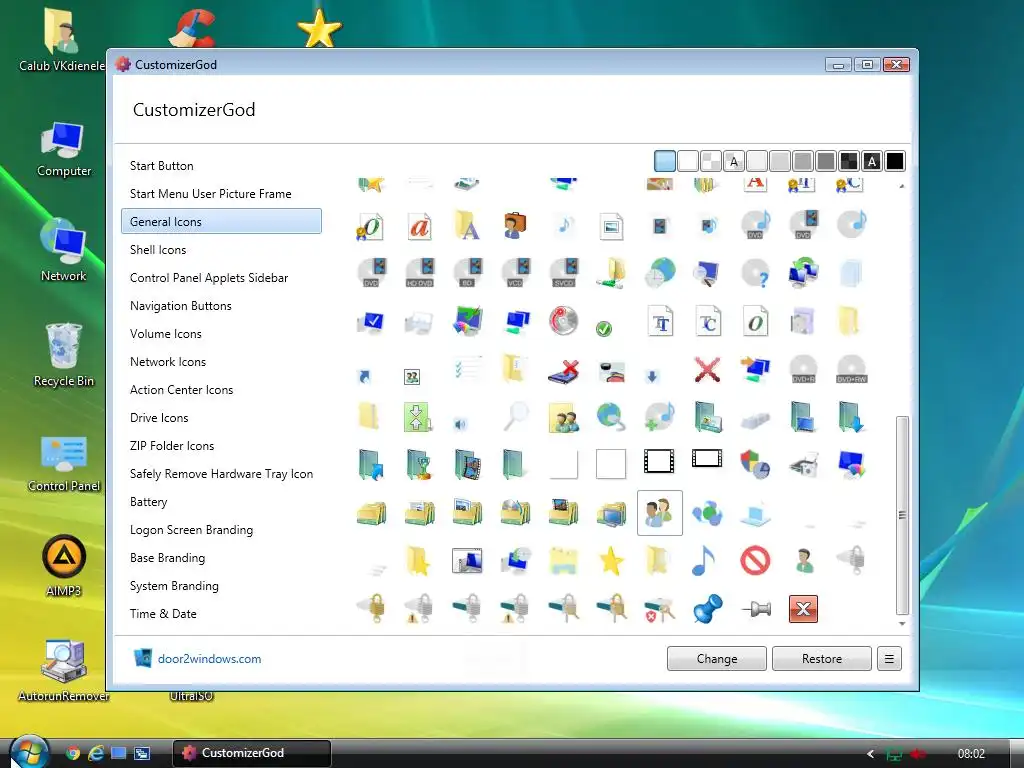The height and width of the screenshot is (768, 1024).
Task: Click the scrollbar up arrow
Action: 902,186
